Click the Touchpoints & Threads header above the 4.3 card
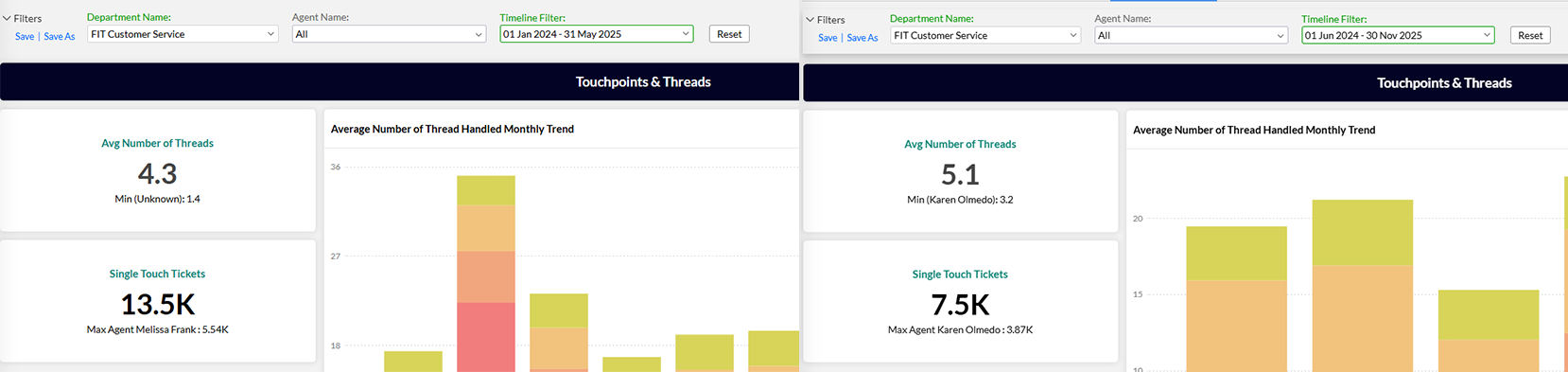The width and height of the screenshot is (1568, 372). click(x=643, y=81)
